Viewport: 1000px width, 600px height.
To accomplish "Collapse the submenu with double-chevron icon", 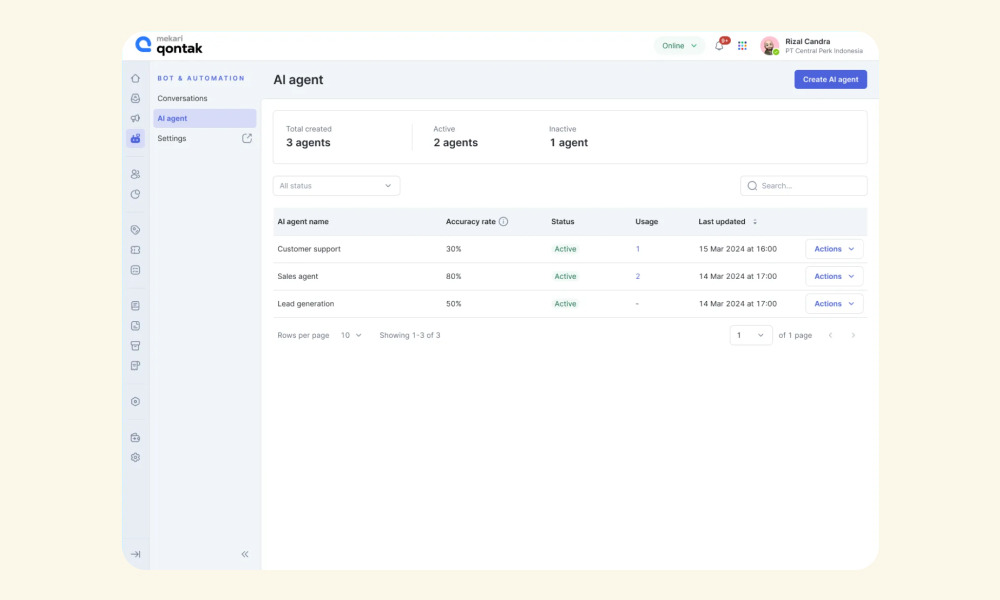I will pyautogui.click(x=245, y=554).
